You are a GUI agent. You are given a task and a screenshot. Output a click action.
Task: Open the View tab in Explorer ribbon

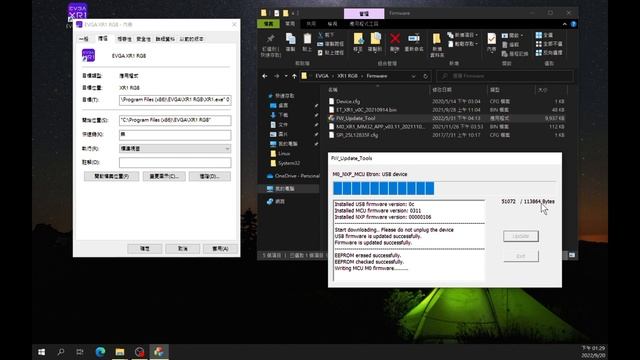pos(333,24)
